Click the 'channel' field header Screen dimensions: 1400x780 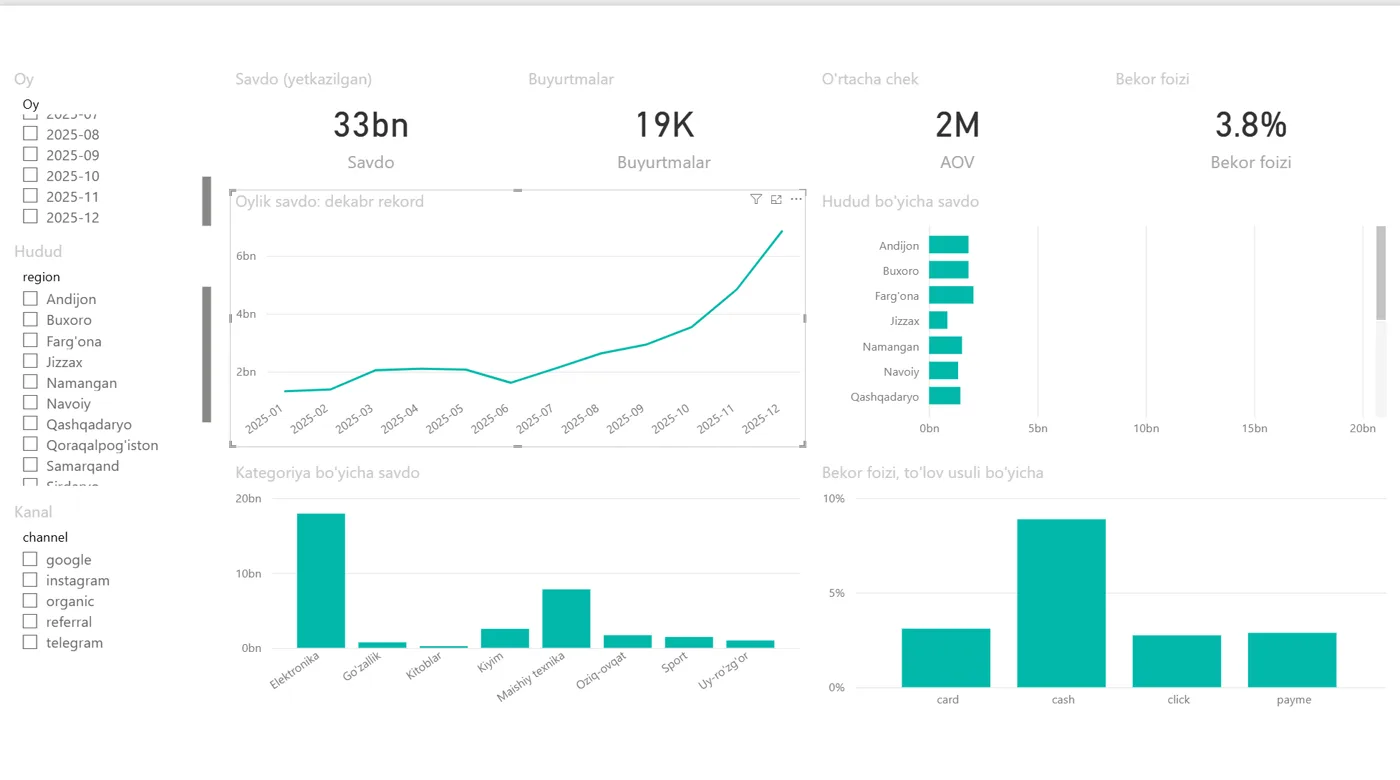click(45, 537)
